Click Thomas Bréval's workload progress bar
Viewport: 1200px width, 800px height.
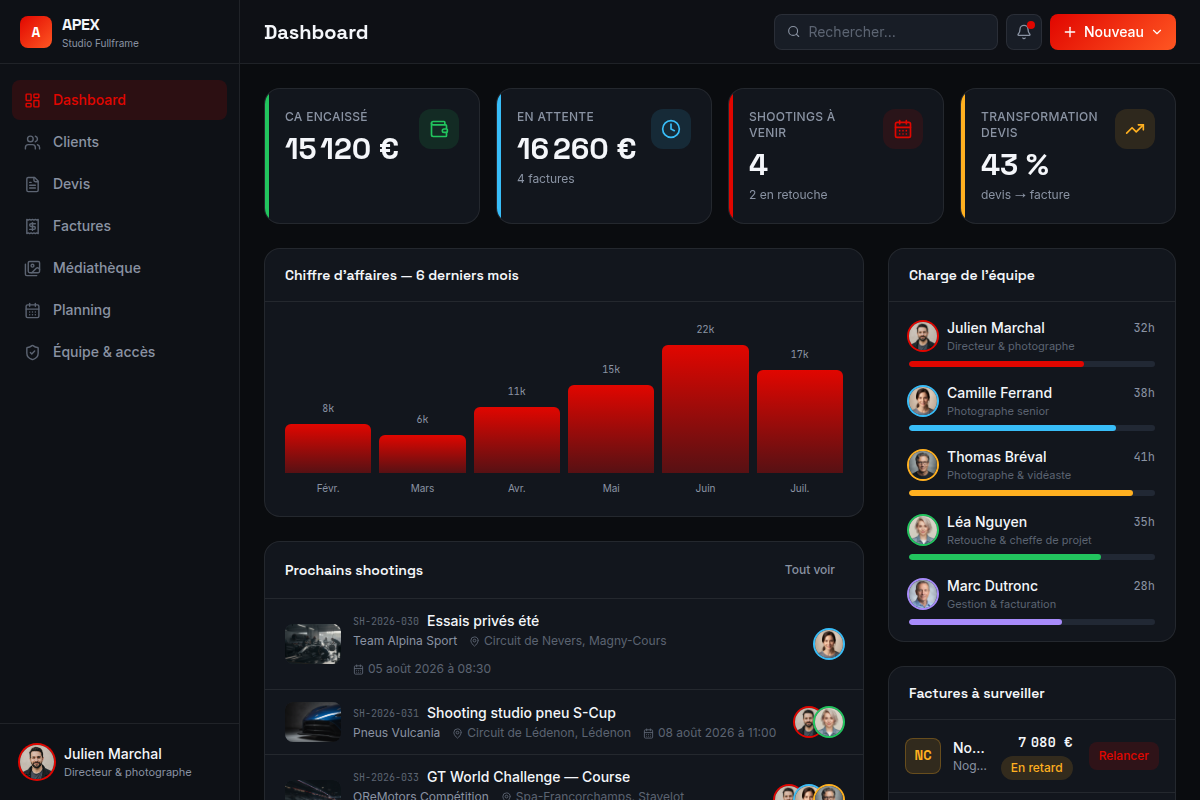1032,493
